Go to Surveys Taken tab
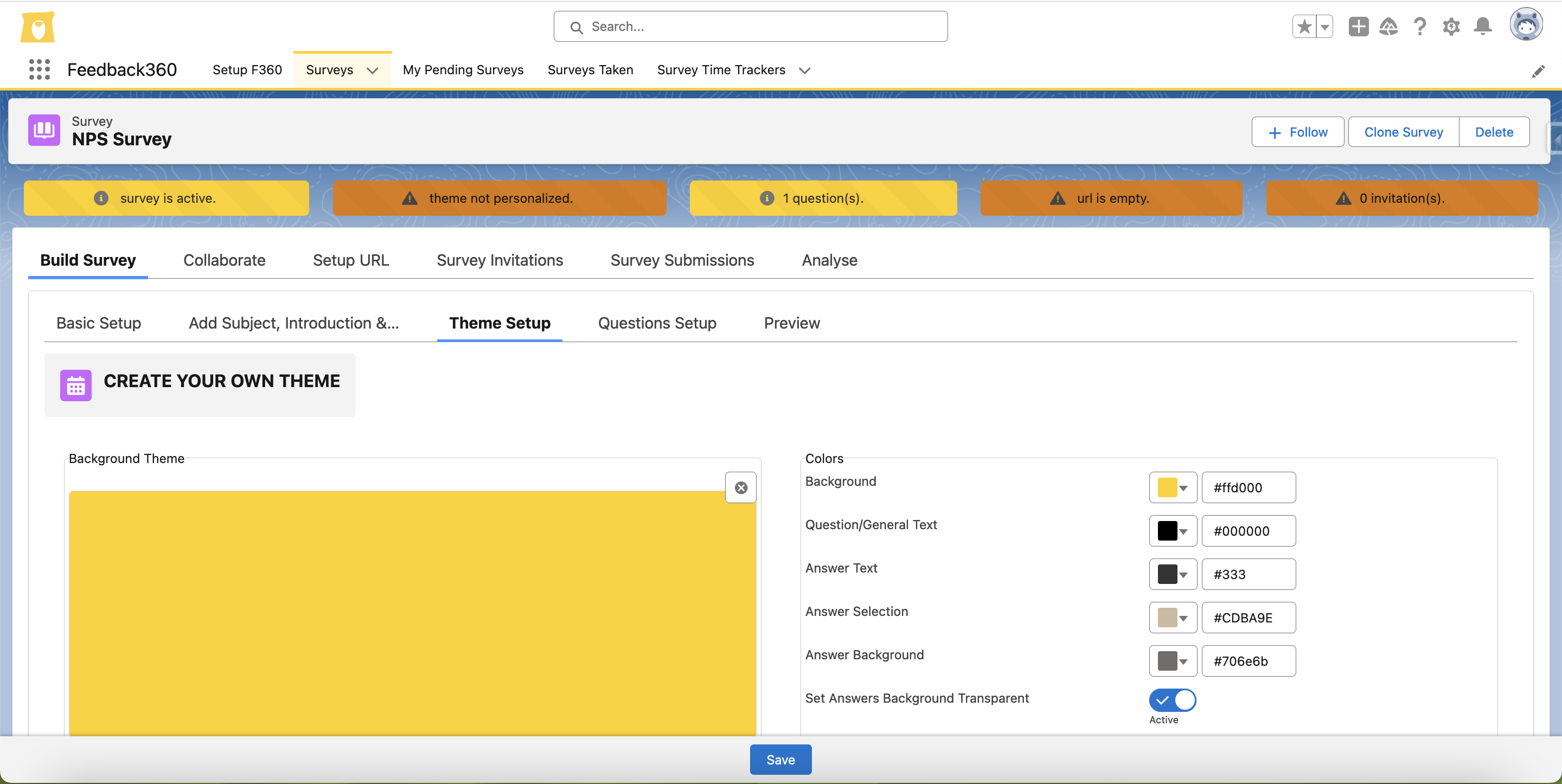The image size is (1562, 784). (590, 70)
